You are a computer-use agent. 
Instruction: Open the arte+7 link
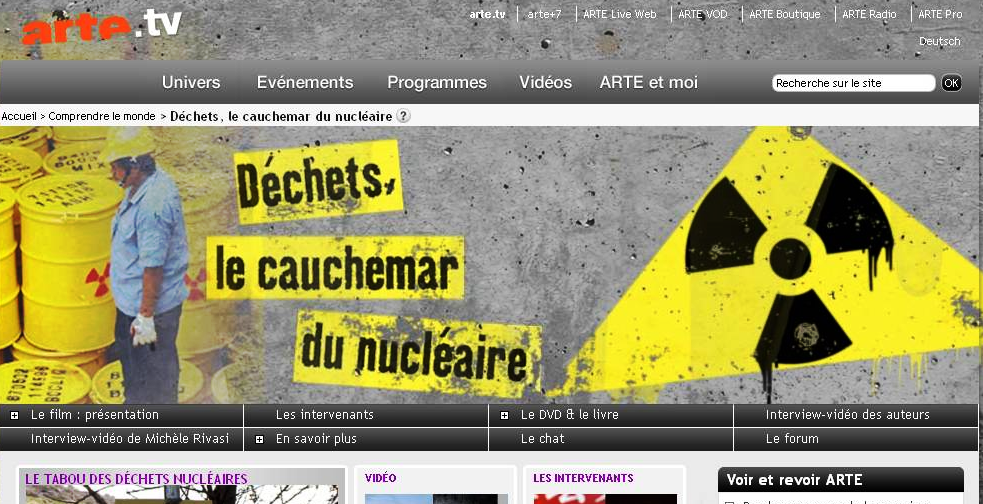pyautogui.click(x=544, y=14)
